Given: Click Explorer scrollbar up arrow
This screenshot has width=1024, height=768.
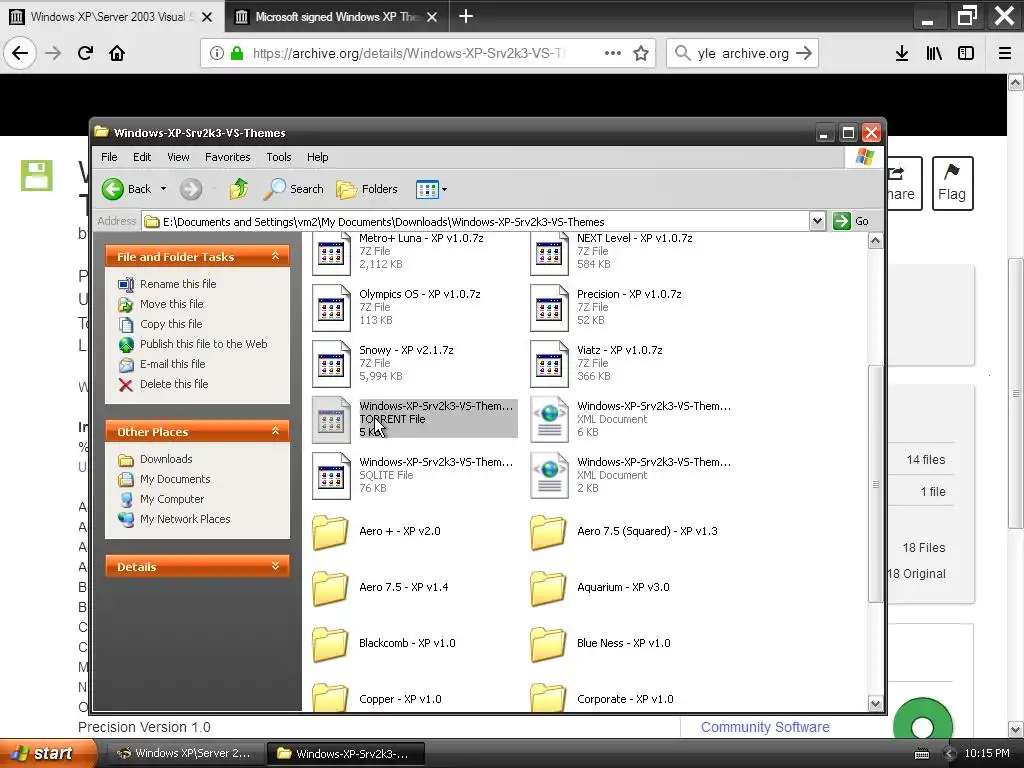Looking at the screenshot, I should pyautogui.click(x=875, y=241).
